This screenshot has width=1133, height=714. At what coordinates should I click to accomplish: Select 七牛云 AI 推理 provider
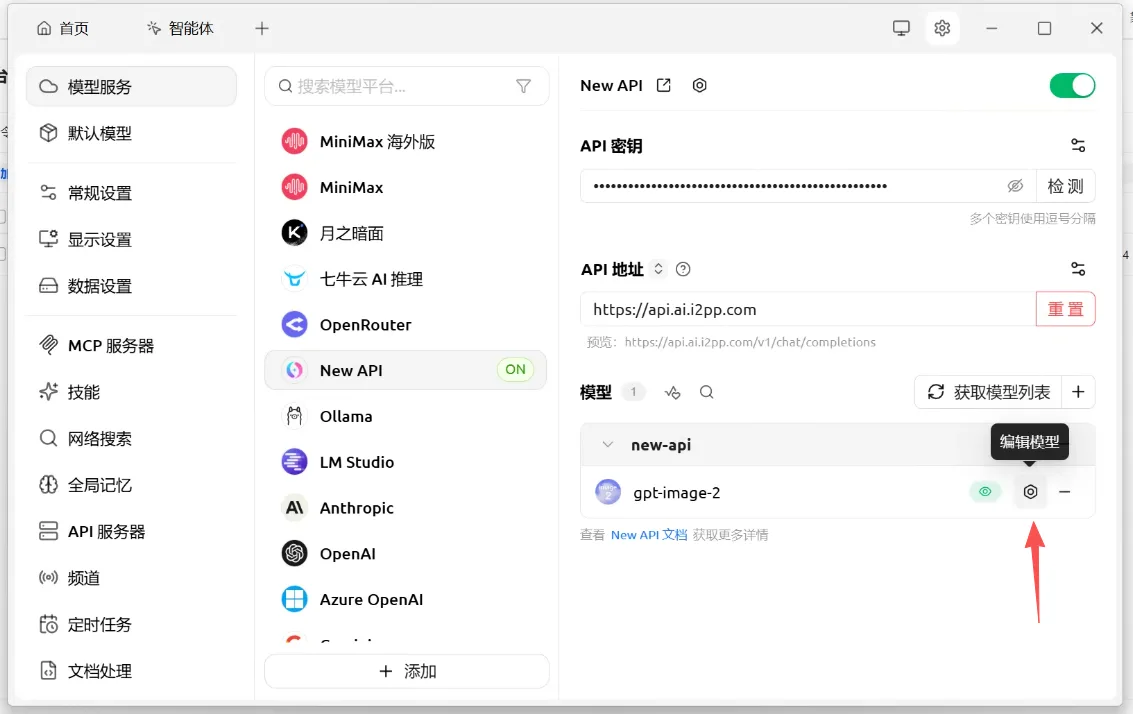click(405, 278)
